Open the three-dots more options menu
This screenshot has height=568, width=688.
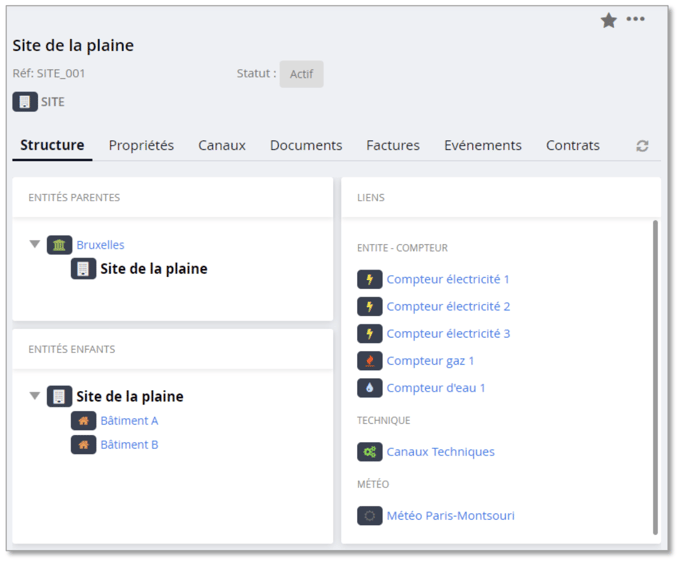(636, 19)
